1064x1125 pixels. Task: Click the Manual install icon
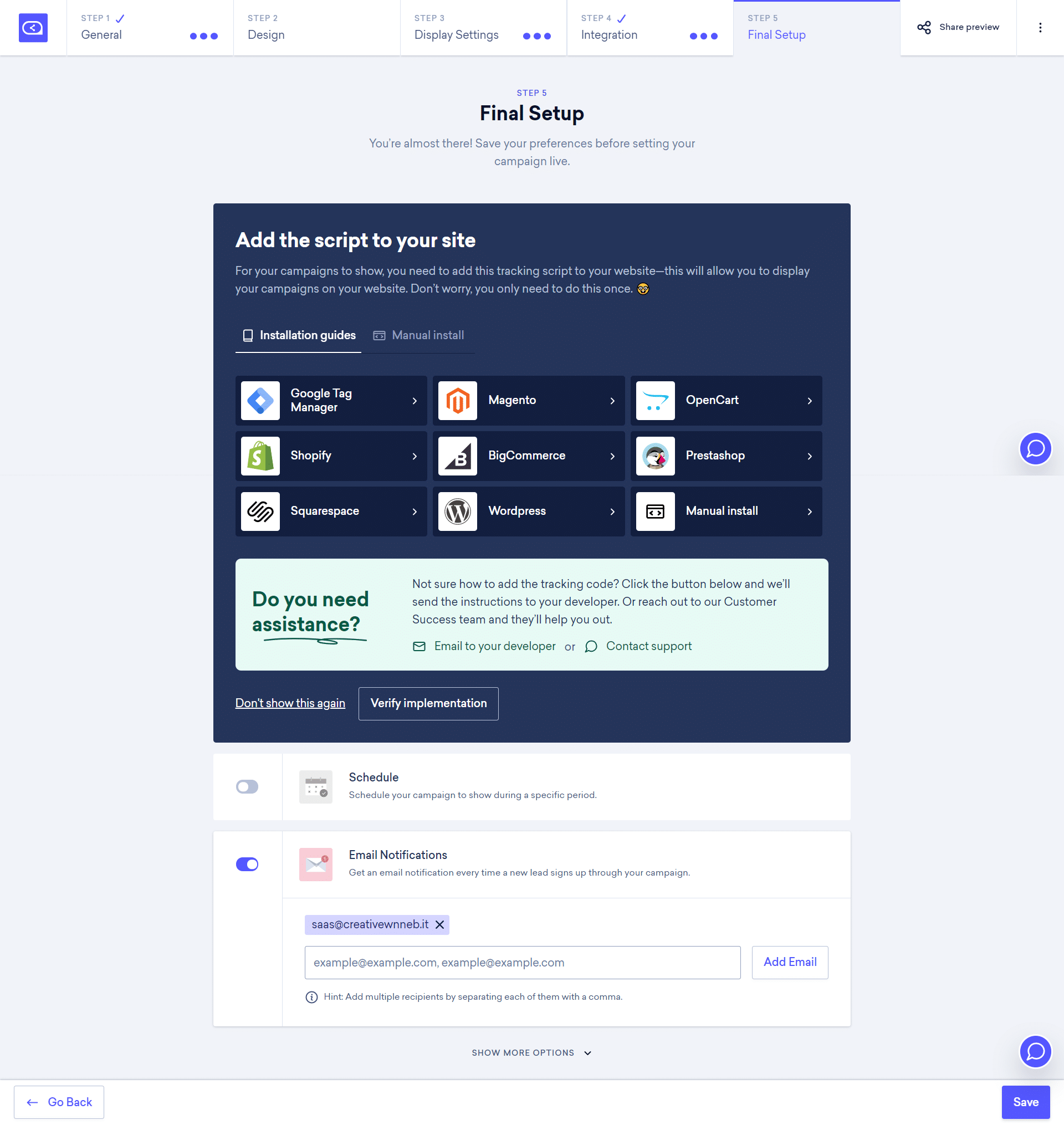655,511
